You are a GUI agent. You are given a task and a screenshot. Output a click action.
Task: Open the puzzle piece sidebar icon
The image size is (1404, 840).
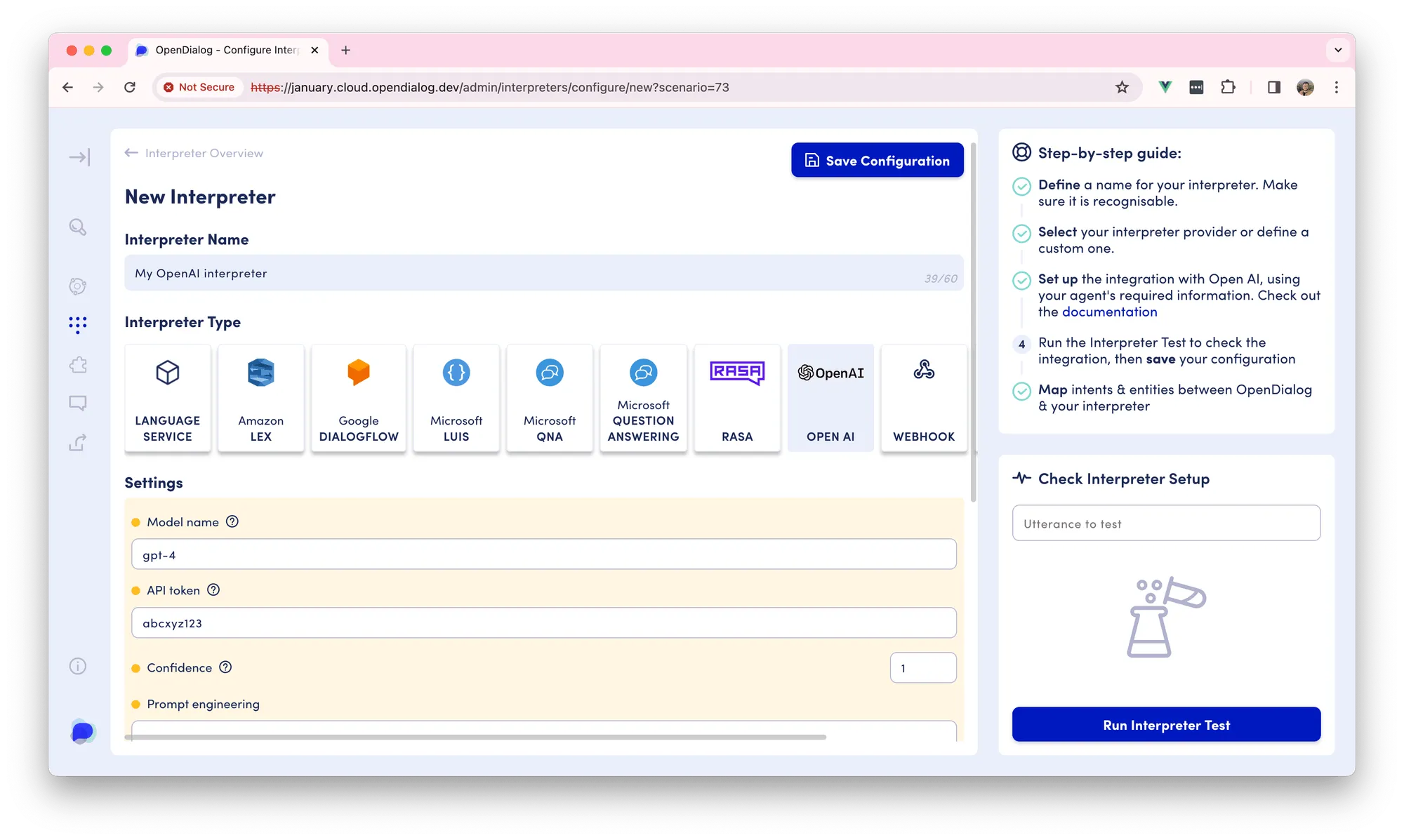click(78, 364)
